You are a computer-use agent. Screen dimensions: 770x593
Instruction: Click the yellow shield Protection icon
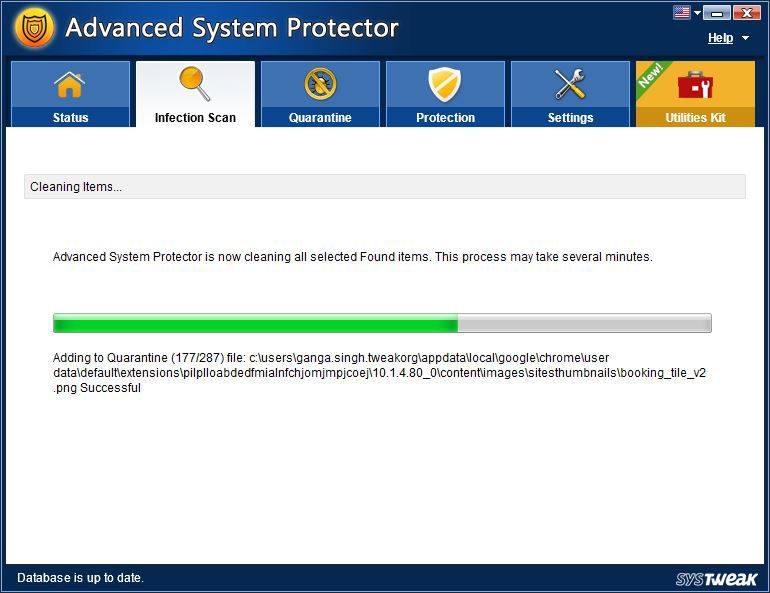pyautogui.click(x=445, y=85)
